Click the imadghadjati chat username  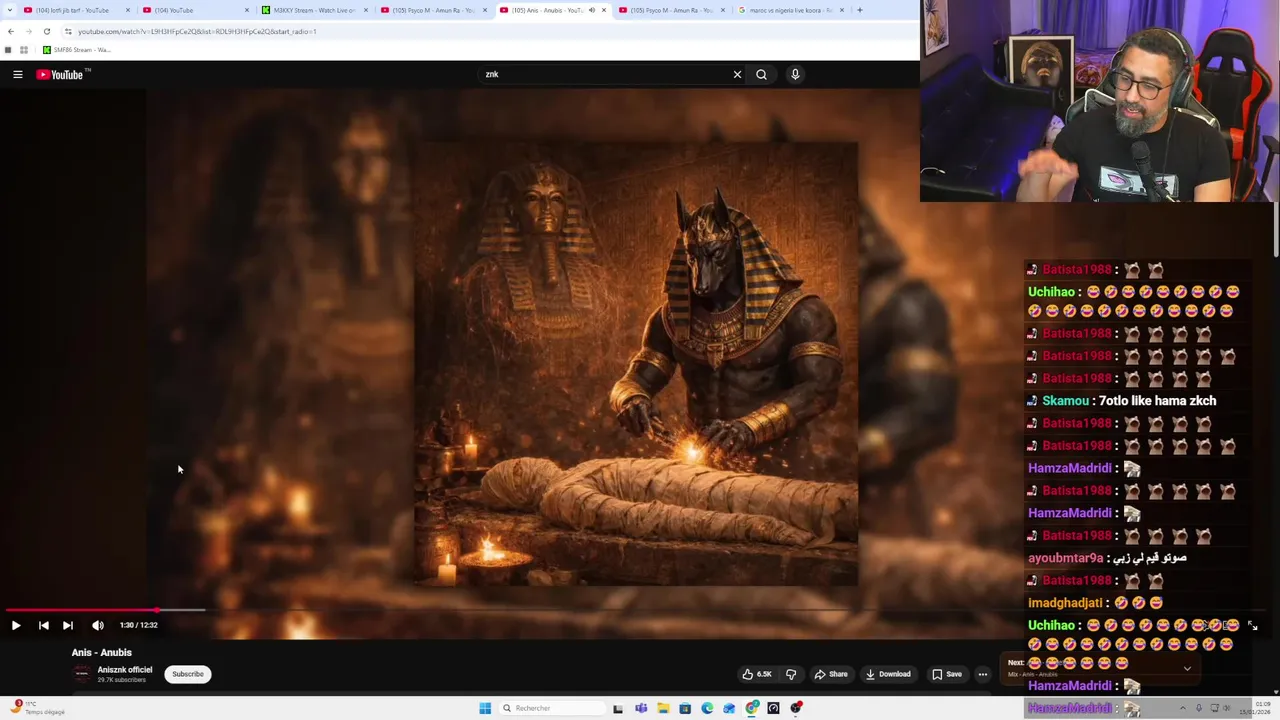pyautogui.click(x=1065, y=603)
